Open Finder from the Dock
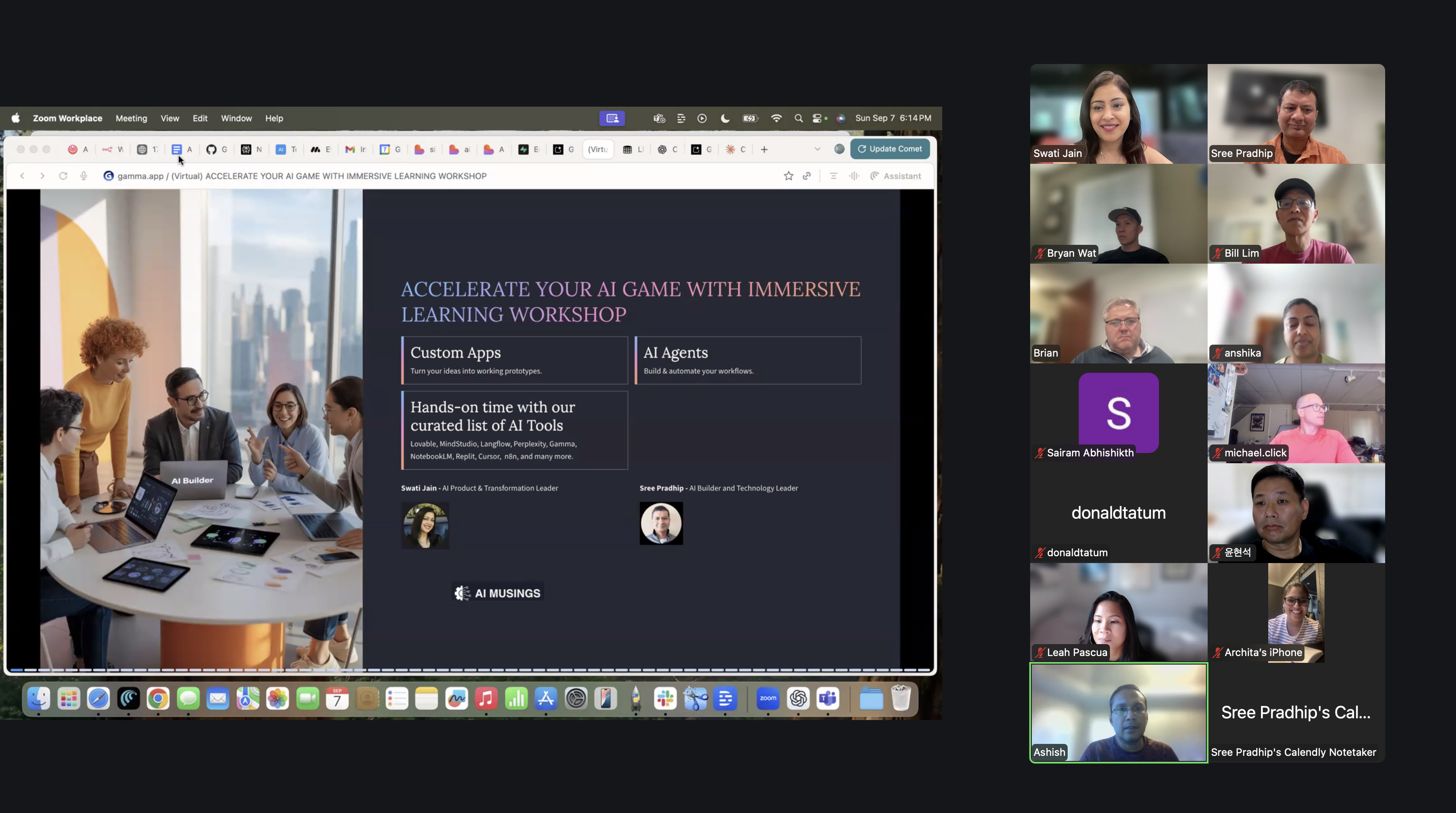The height and width of the screenshot is (813, 1456). pyautogui.click(x=38, y=699)
